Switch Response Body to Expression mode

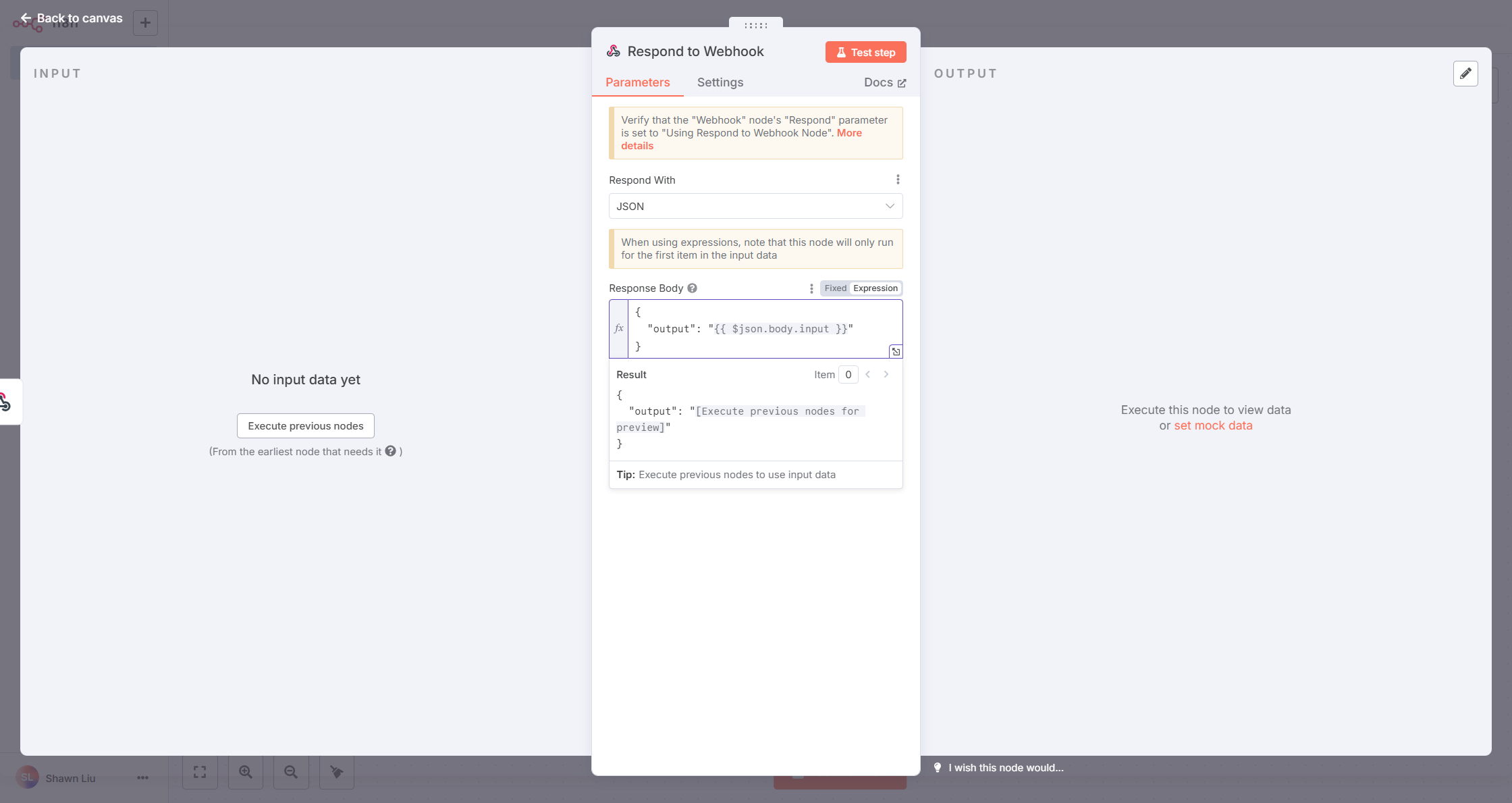(875, 288)
